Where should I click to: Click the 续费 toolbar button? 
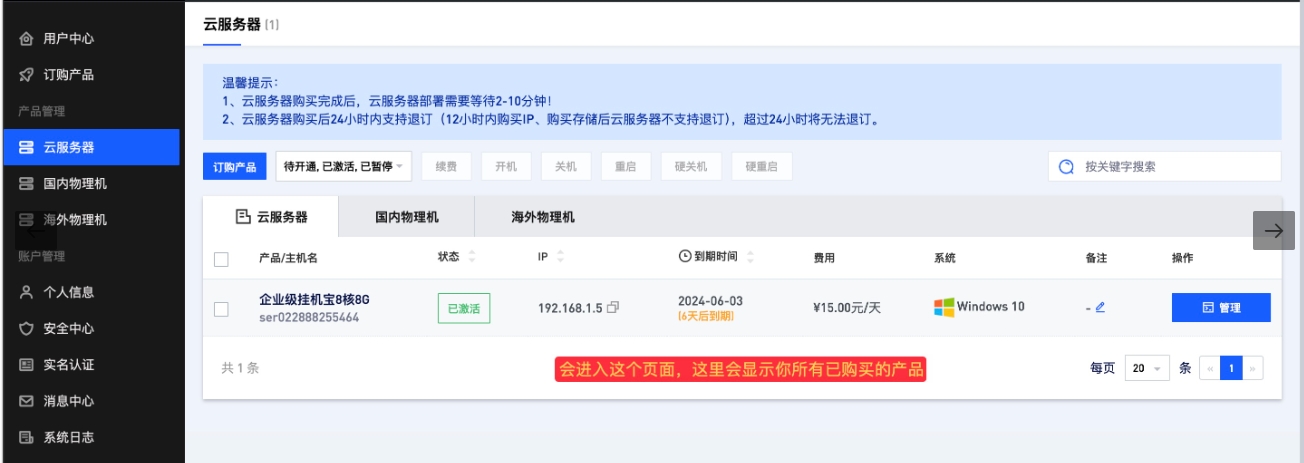pos(446,167)
